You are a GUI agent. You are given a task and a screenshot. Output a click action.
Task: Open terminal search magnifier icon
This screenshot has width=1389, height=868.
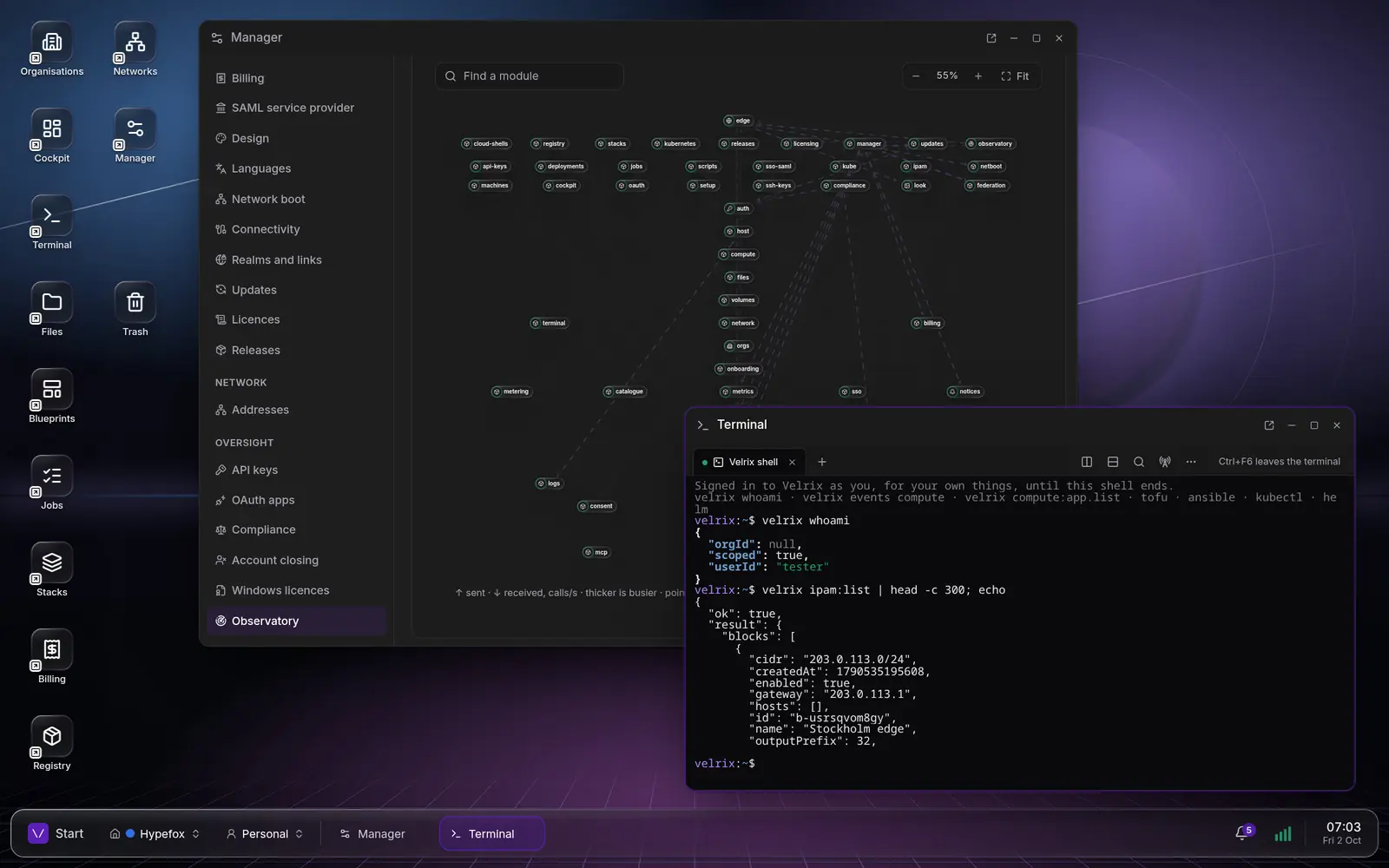click(x=1139, y=462)
